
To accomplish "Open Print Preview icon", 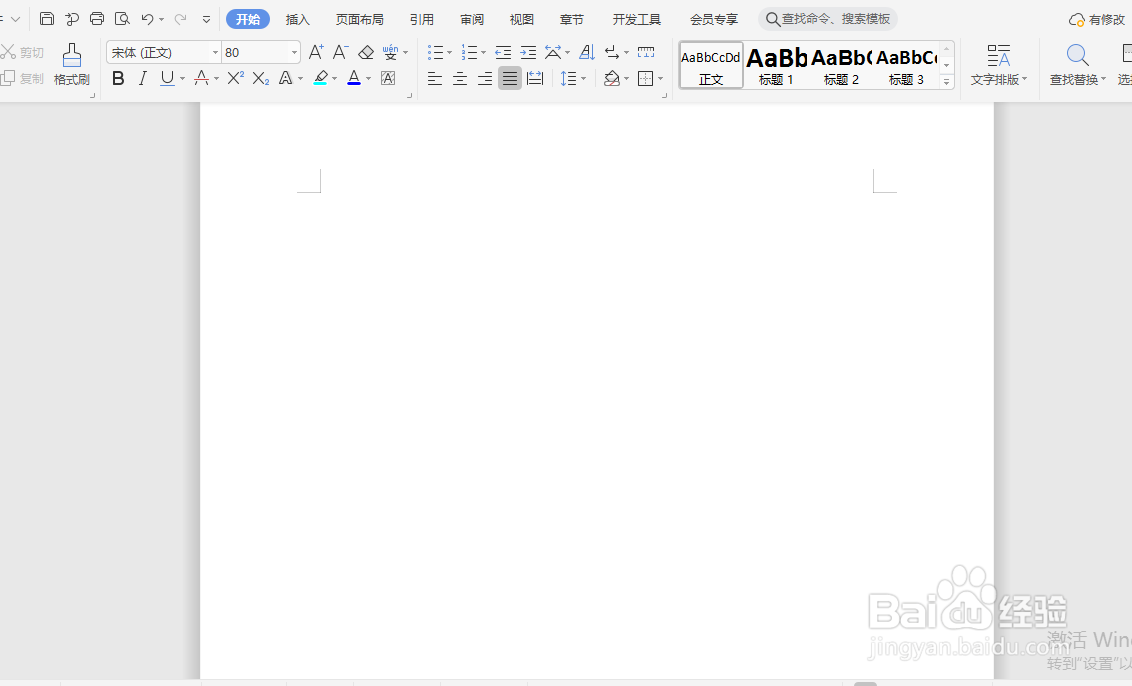I will pyautogui.click(x=122, y=19).
